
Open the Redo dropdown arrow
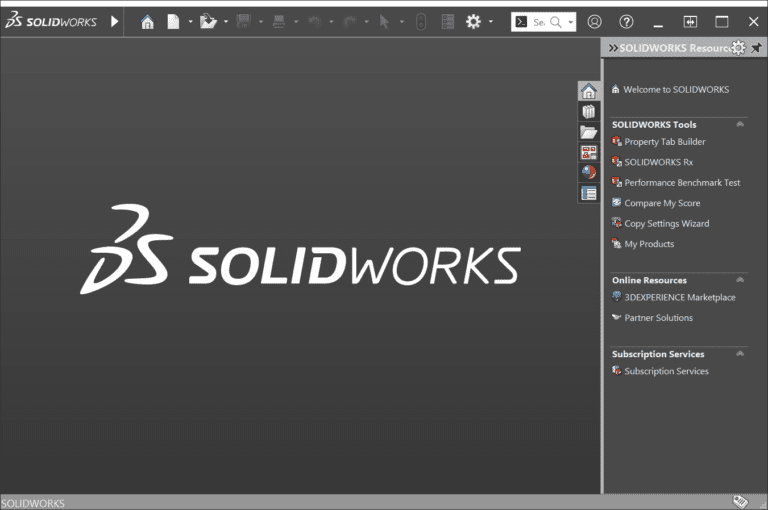click(367, 22)
